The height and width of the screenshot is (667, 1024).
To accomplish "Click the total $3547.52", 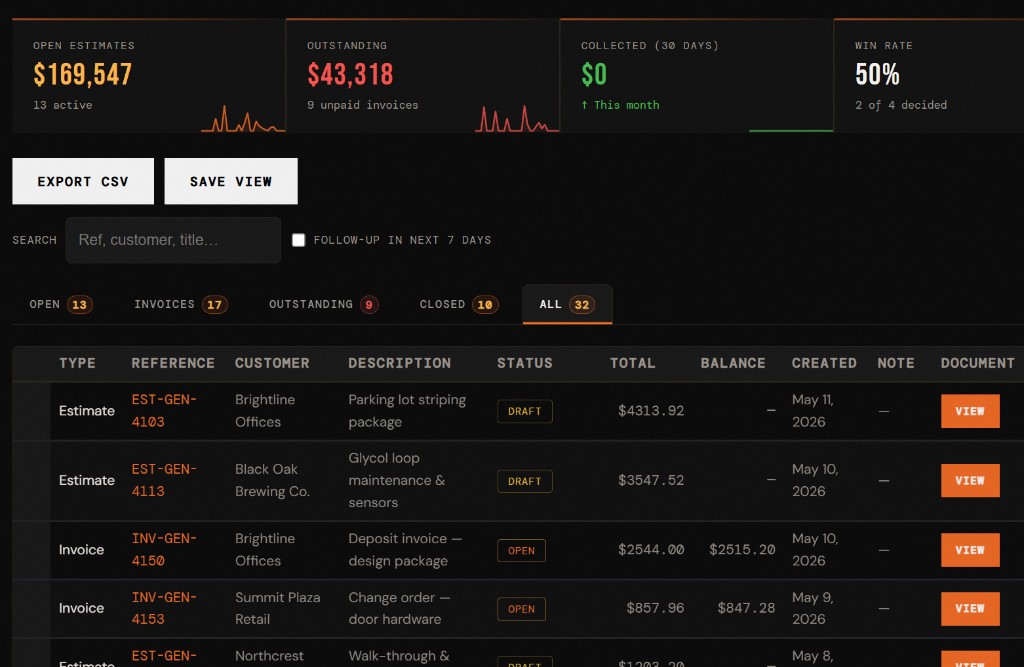I will point(651,480).
